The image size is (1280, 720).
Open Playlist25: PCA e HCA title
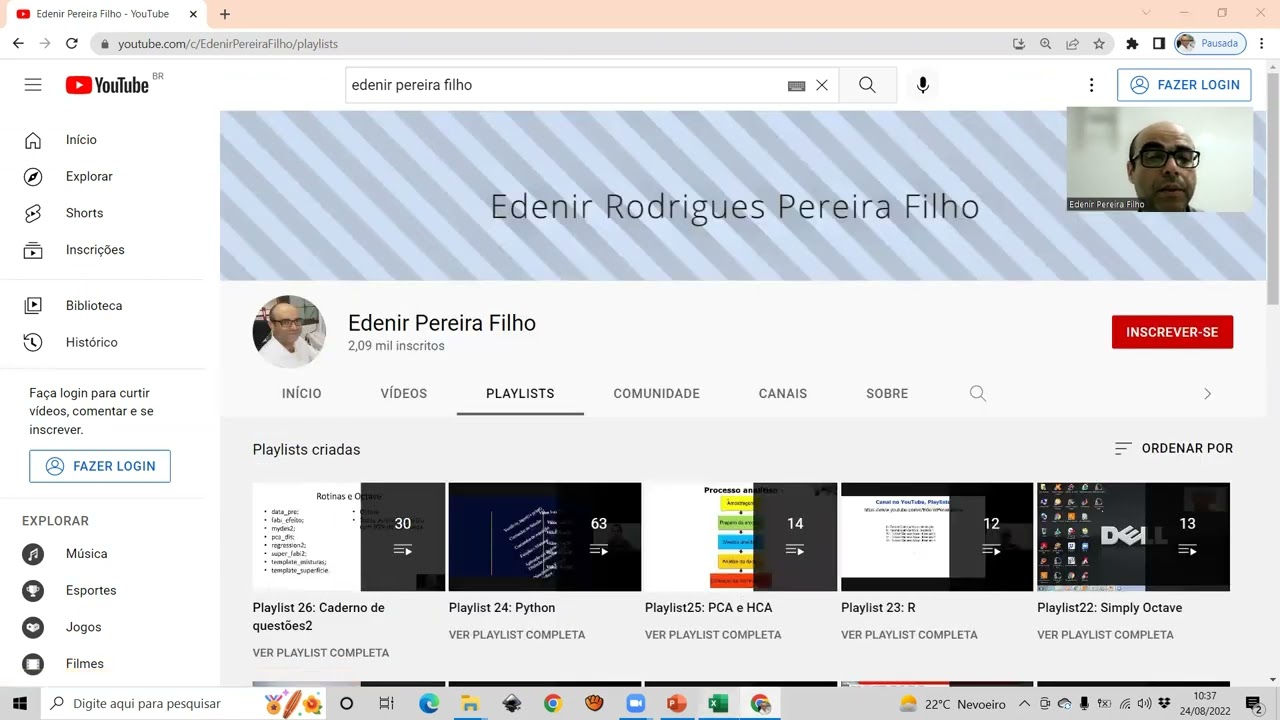click(x=708, y=607)
